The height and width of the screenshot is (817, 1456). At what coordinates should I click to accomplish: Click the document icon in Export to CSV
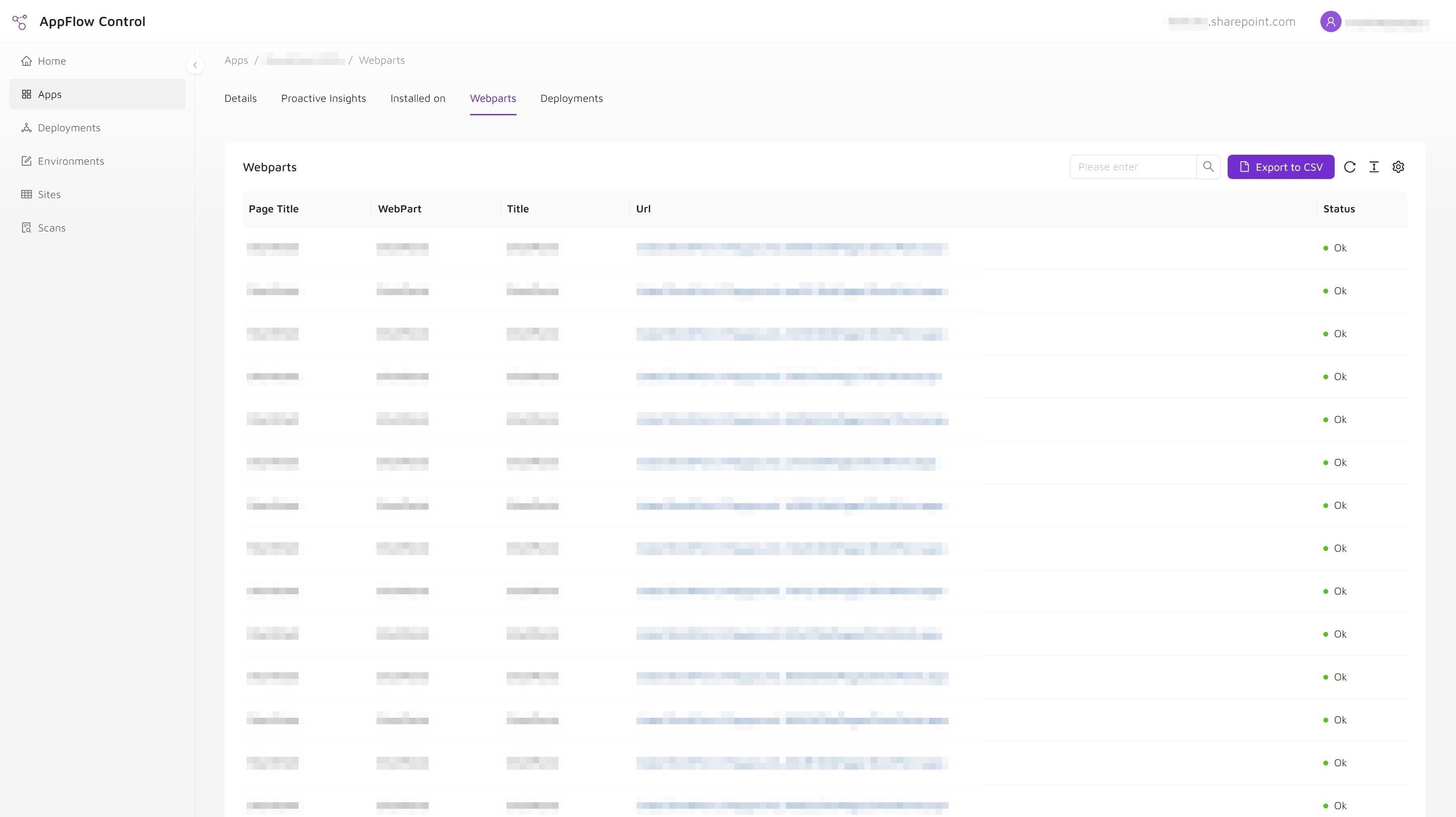click(x=1244, y=167)
